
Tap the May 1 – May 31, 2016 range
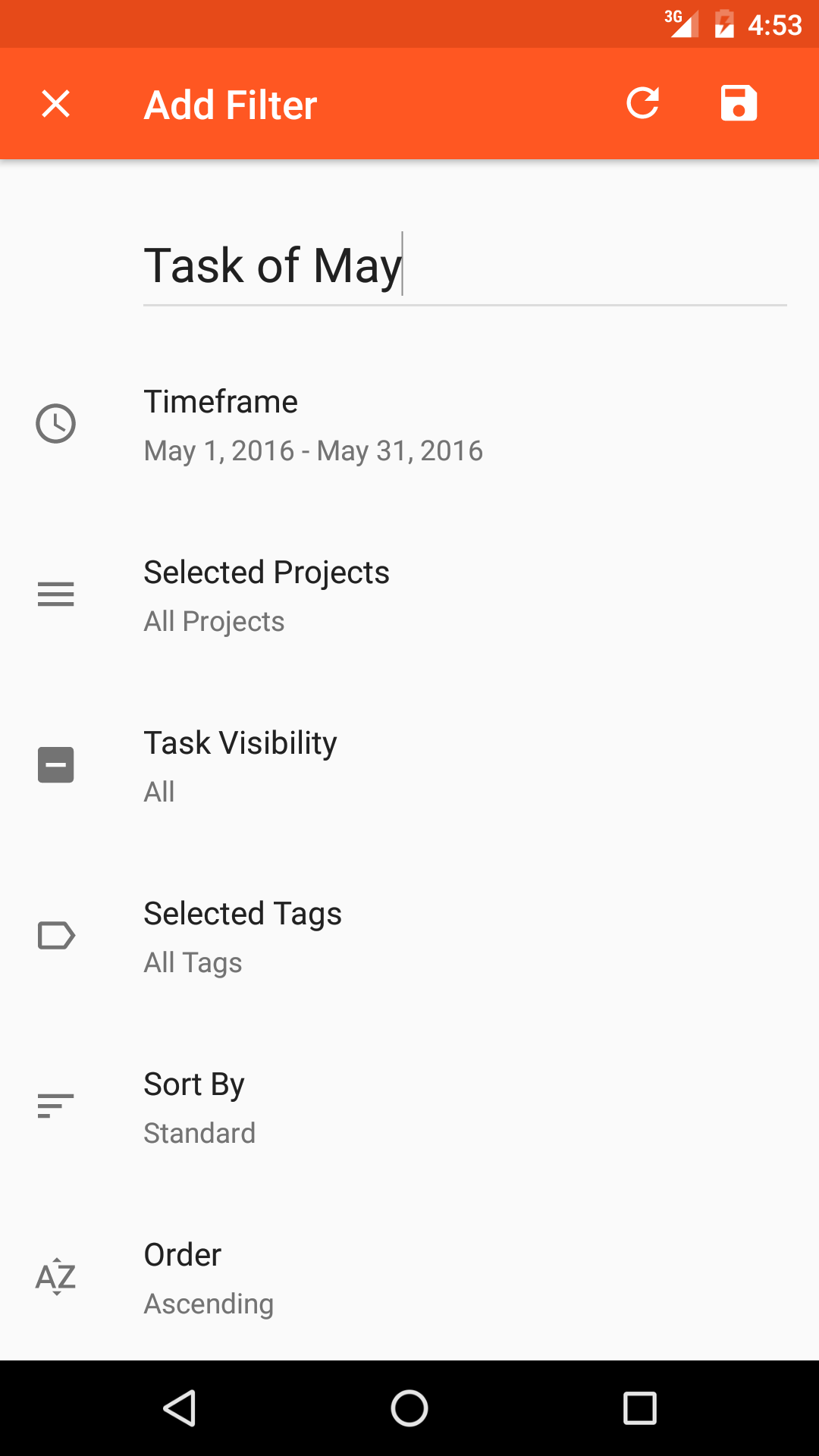pos(313,451)
